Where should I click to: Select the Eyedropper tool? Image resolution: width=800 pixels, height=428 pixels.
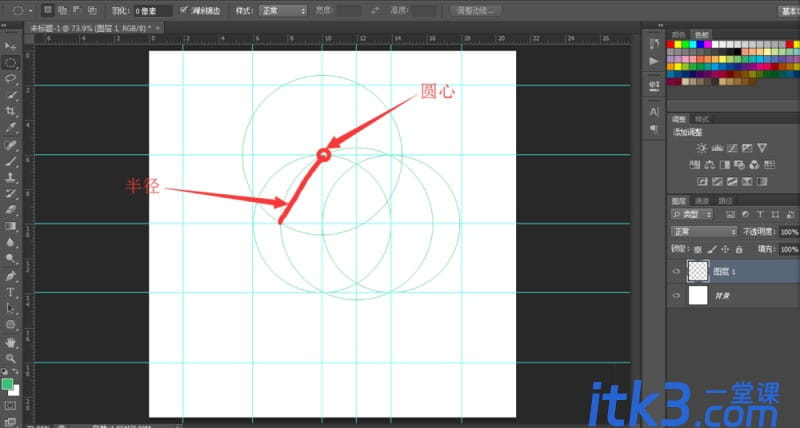(10, 128)
